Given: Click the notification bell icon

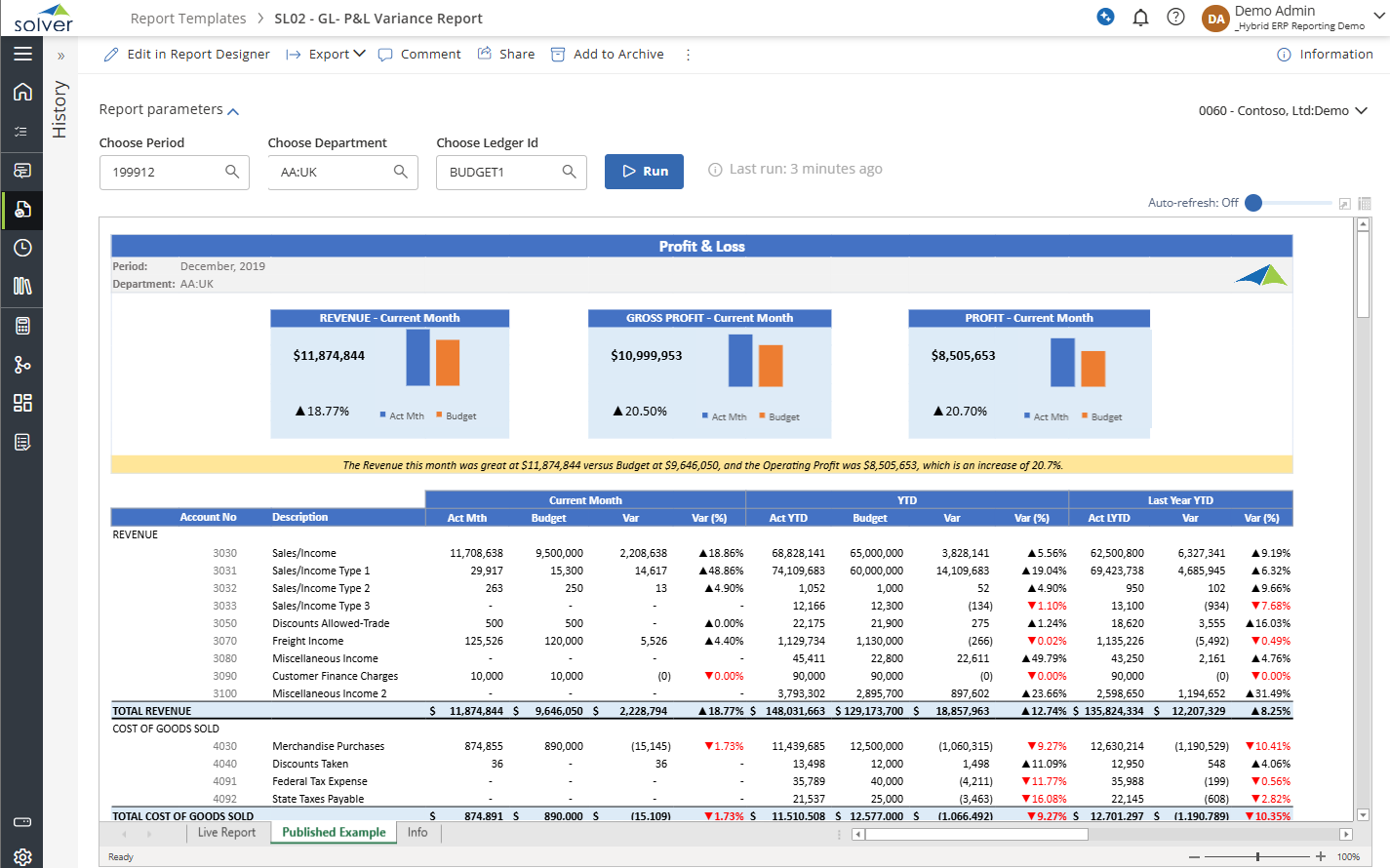Looking at the screenshot, I should click(x=1140, y=18).
